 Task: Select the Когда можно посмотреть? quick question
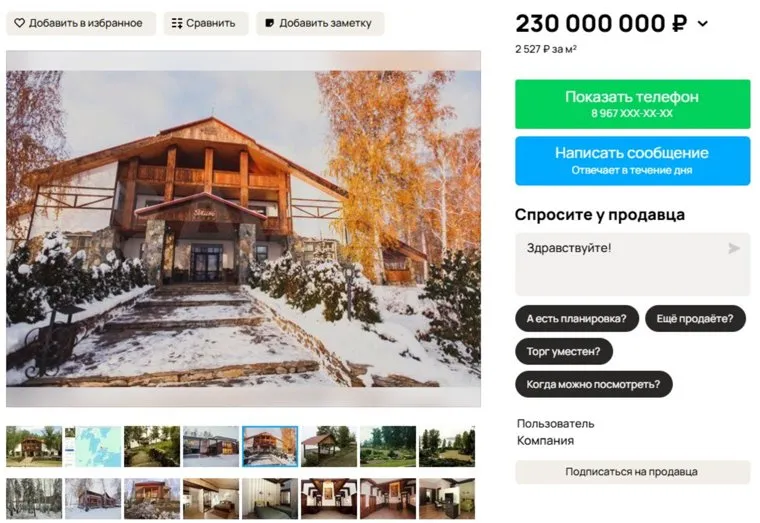[x=594, y=384]
